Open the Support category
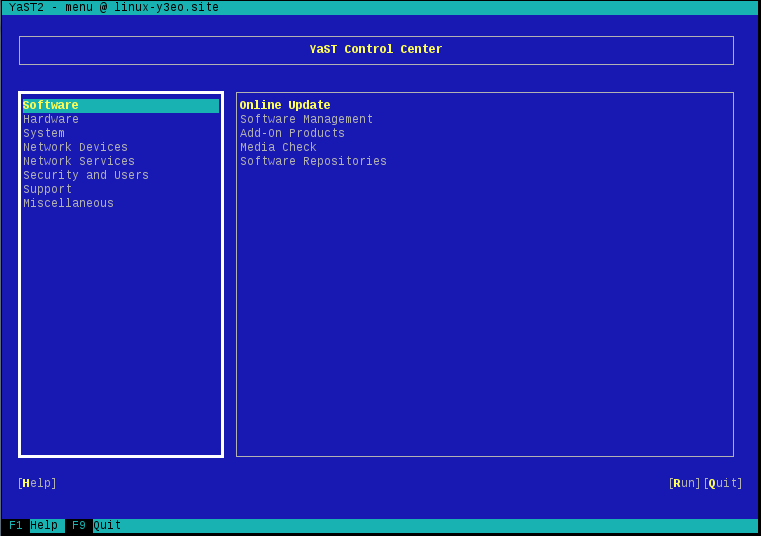 48,189
